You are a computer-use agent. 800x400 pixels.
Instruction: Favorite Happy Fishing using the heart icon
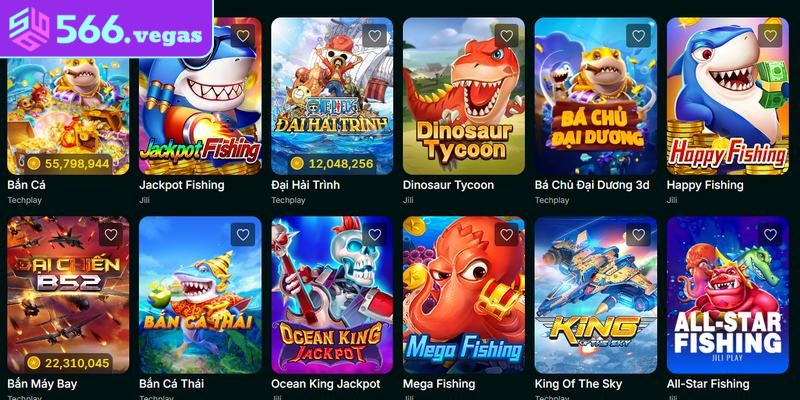[x=770, y=36]
